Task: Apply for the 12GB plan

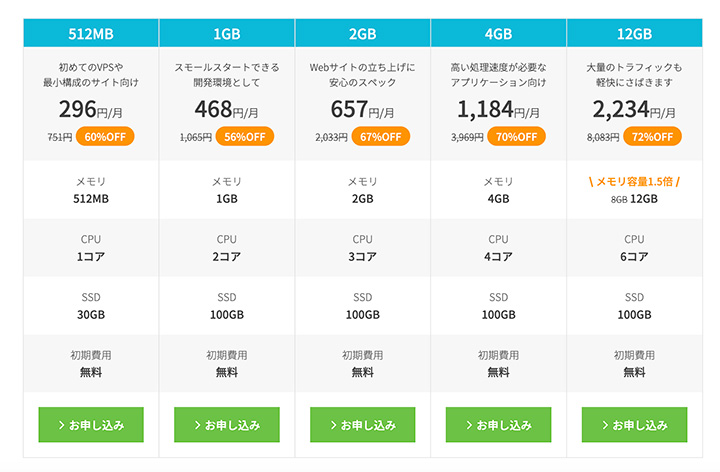Action: (634, 424)
